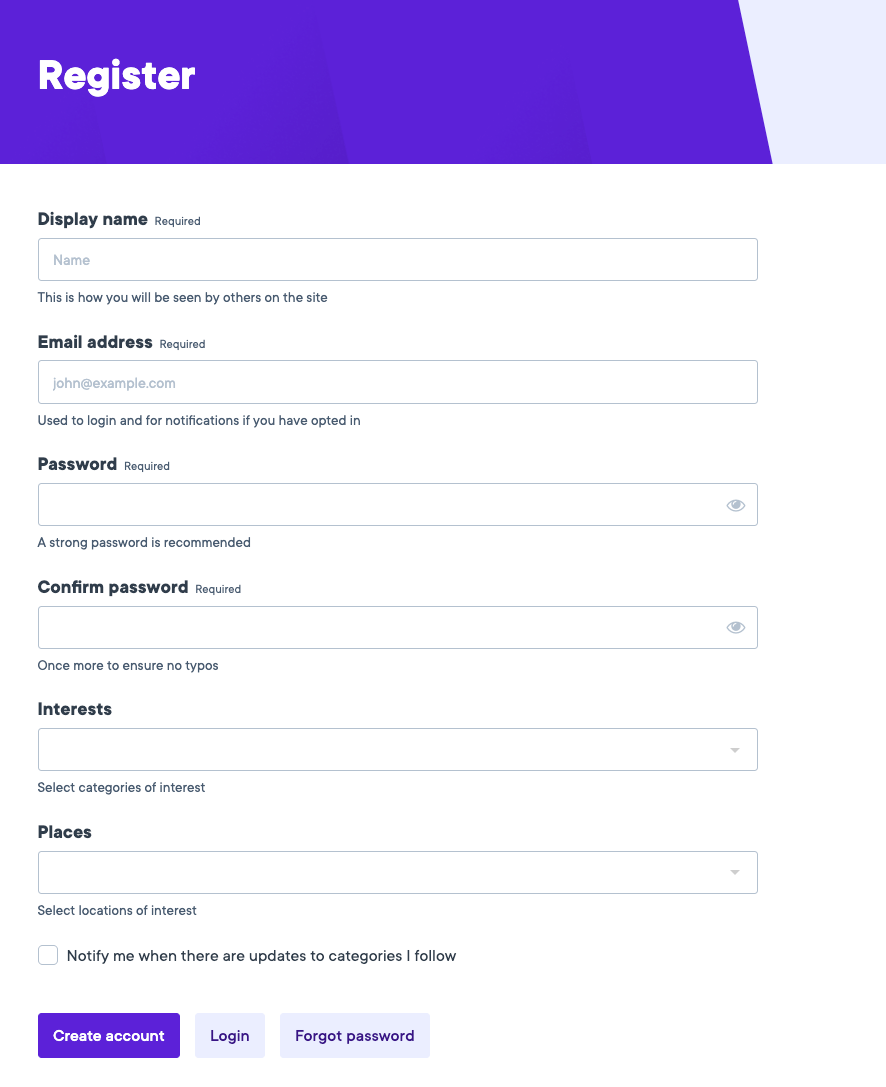Click the Display name Required label
Image resolution: width=886 pixels, height=1087 pixels.
[177, 221]
